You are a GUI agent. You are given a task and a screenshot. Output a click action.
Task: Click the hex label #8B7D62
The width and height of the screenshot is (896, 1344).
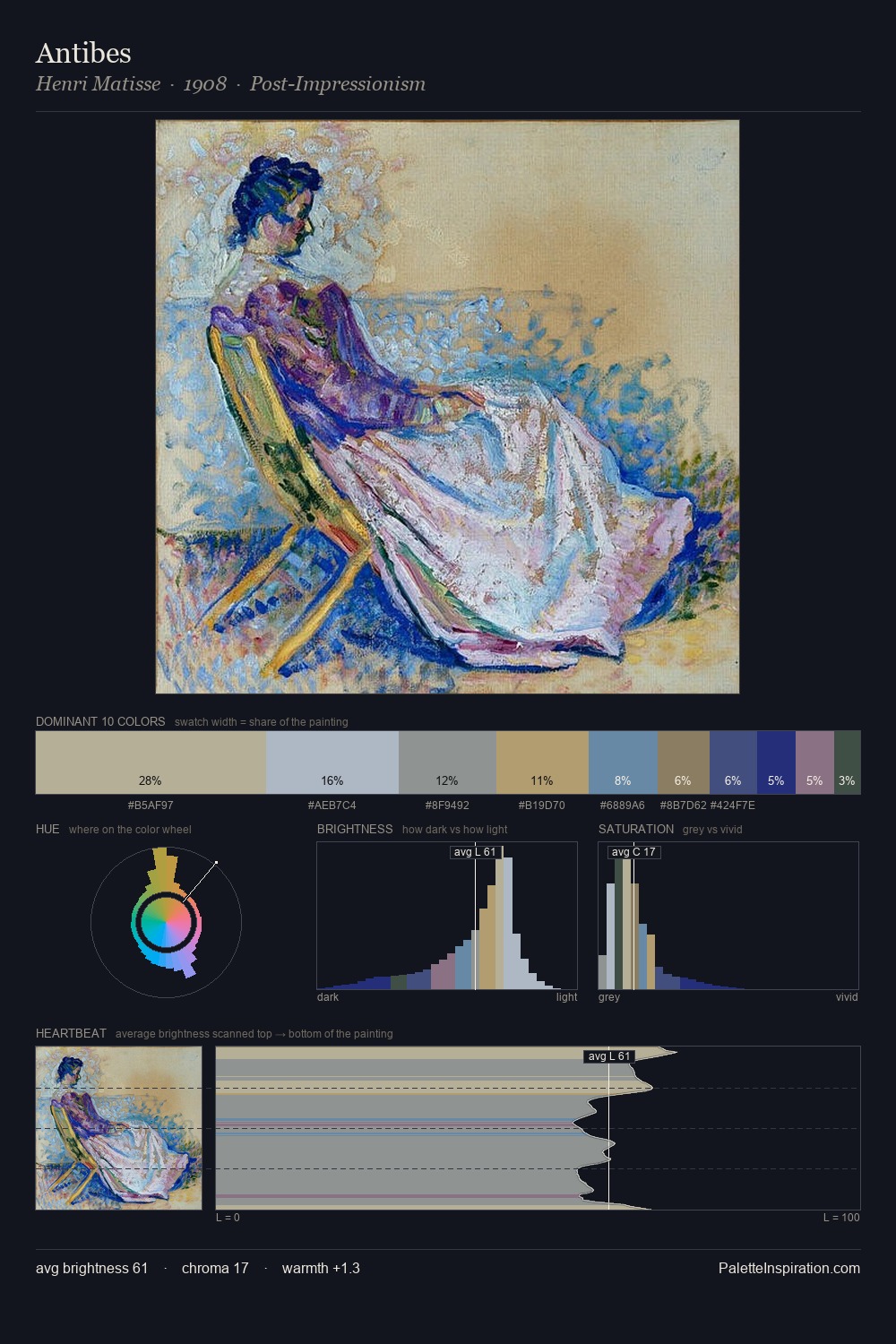[683, 806]
